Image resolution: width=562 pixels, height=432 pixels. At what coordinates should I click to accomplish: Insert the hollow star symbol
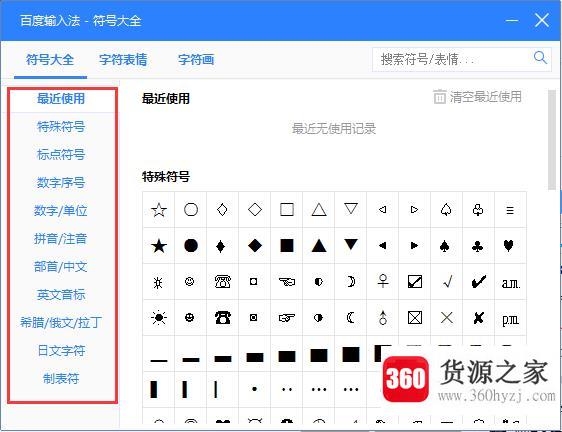(x=158, y=210)
